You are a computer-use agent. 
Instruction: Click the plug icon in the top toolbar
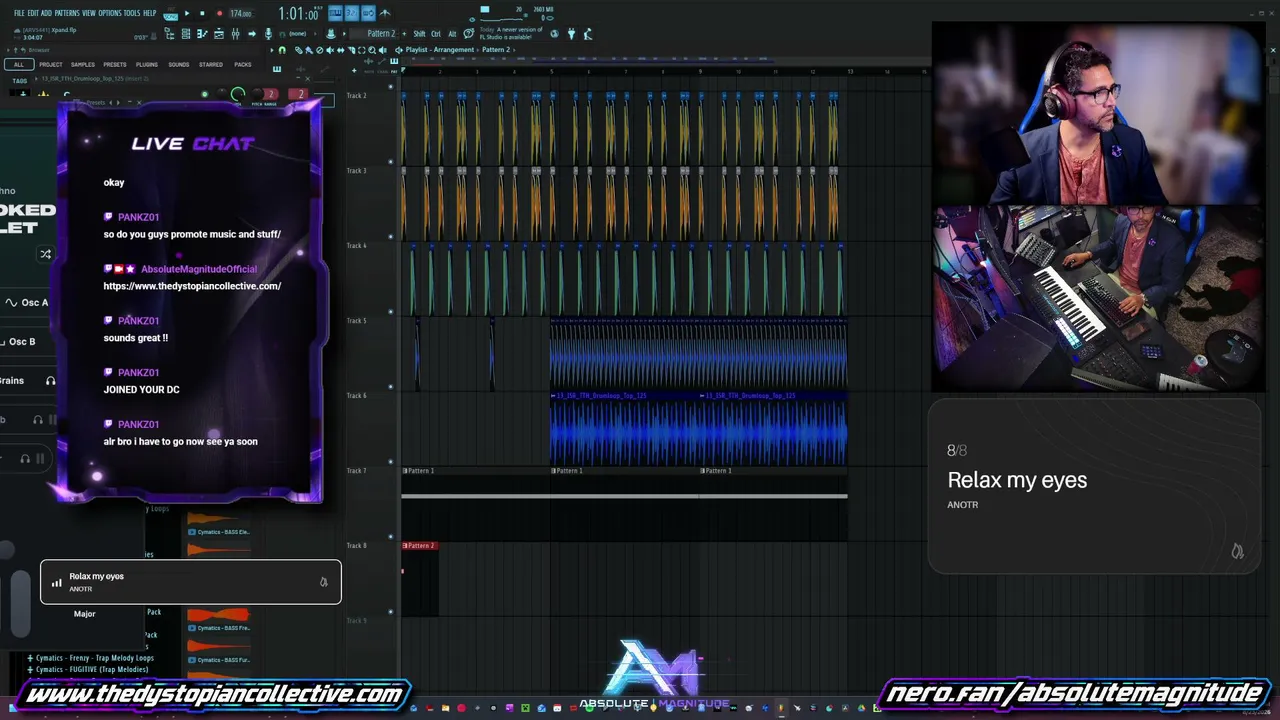tap(571, 34)
